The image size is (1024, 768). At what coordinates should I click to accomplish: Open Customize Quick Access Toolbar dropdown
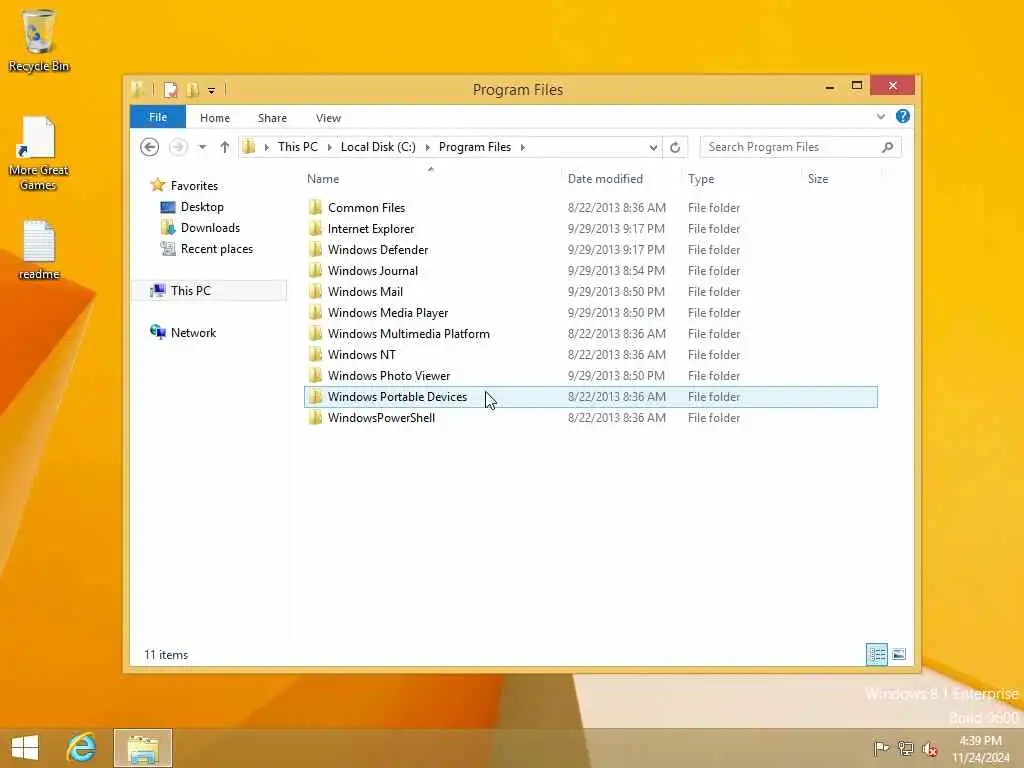[211, 90]
